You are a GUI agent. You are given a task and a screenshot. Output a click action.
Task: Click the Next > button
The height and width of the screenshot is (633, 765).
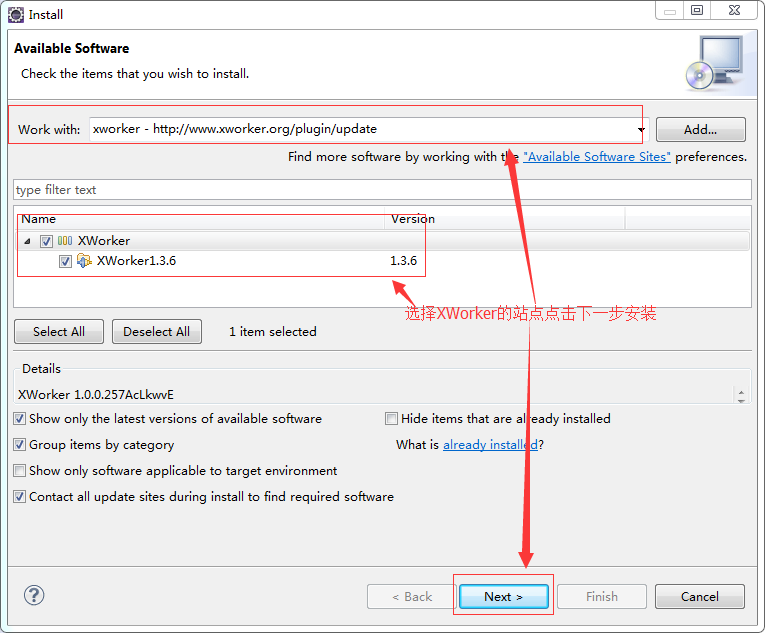click(x=503, y=596)
